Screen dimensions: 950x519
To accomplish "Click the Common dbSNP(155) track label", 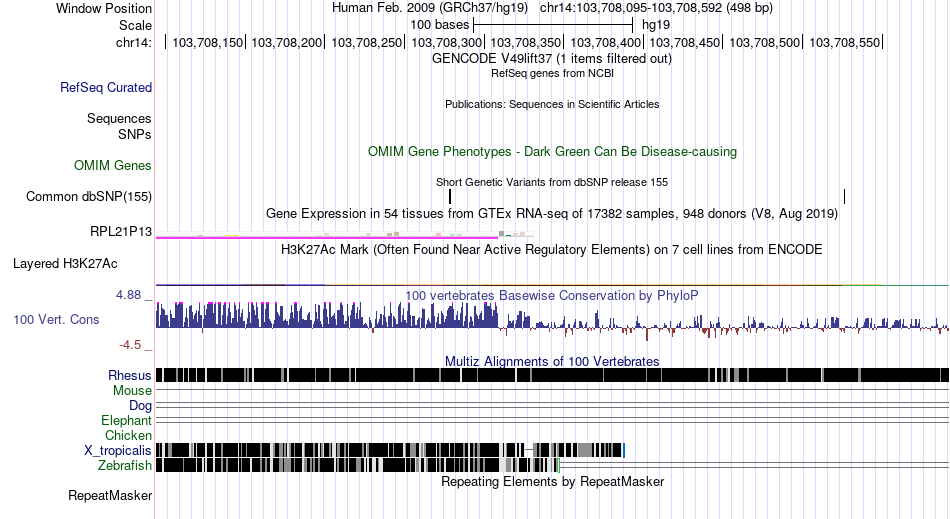I will 89,196.
